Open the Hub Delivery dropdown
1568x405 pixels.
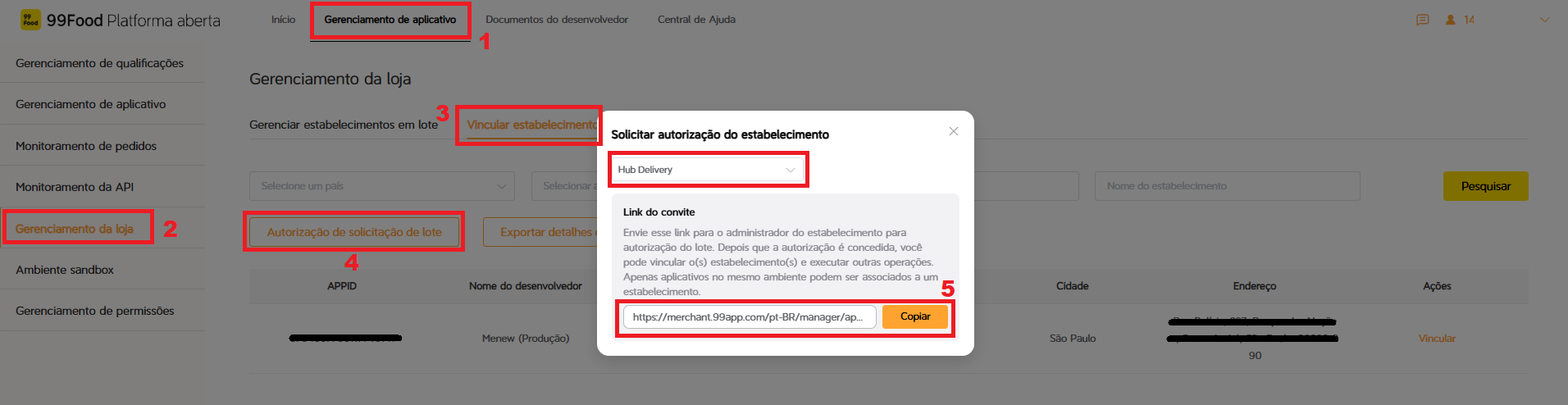click(708, 170)
